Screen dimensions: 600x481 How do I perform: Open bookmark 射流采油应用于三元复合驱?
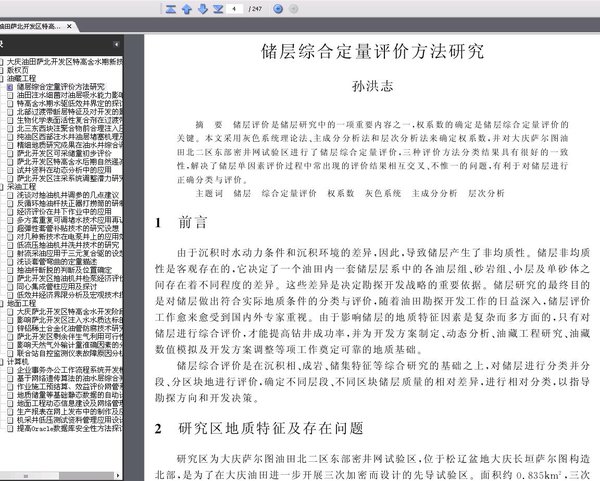coord(70,253)
